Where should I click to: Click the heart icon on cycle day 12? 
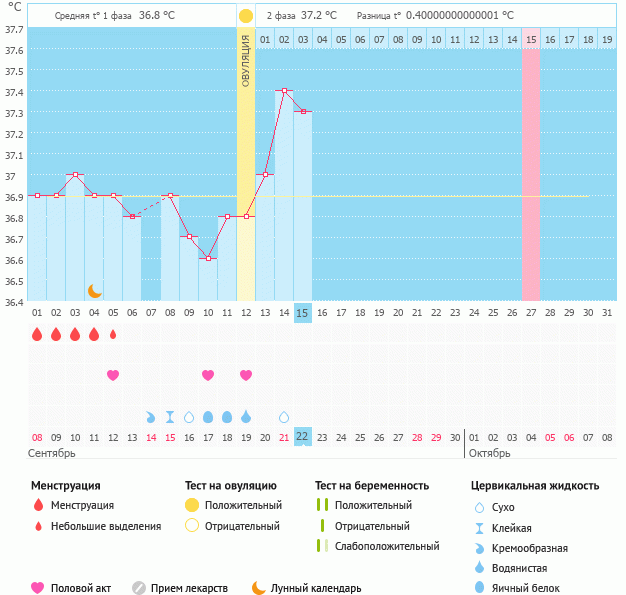(x=246, y=375)
